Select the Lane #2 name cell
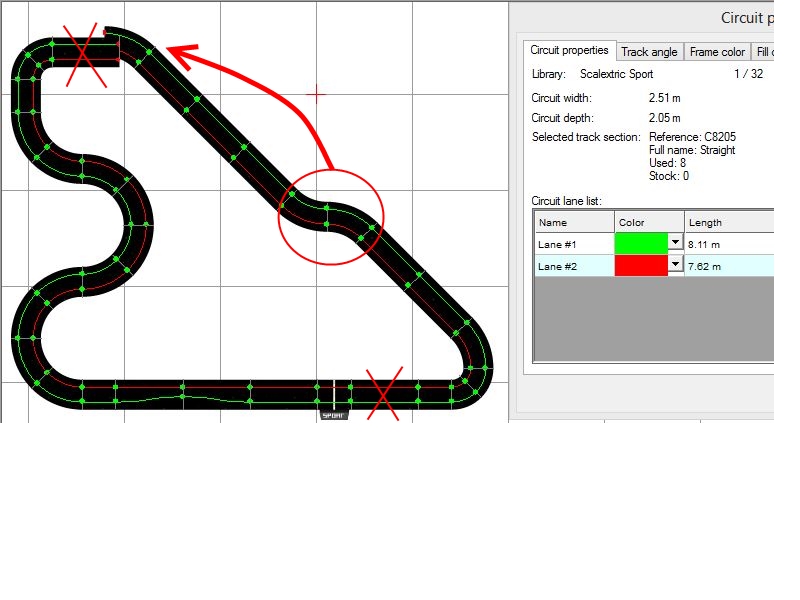800x600 pixels. click(x=574, y=266)
